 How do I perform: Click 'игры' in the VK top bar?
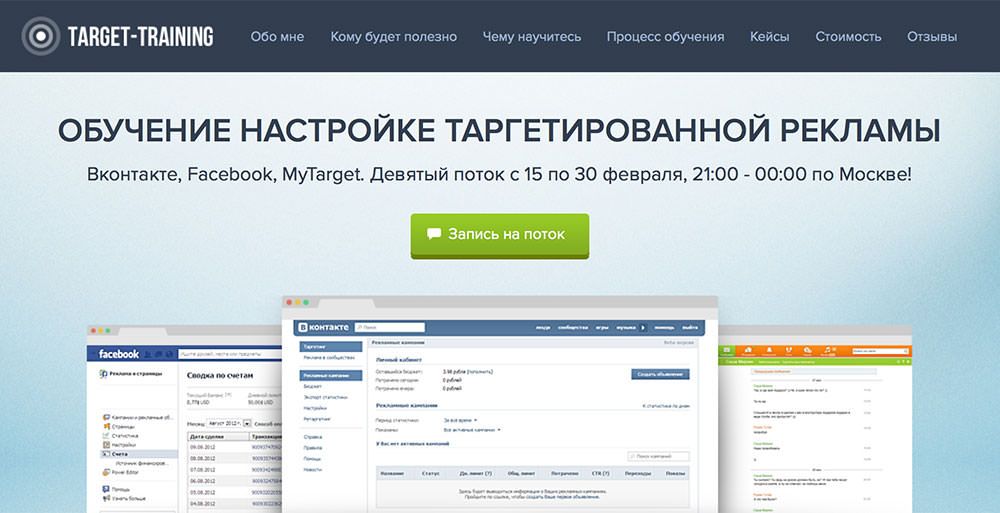coord(602,327)
